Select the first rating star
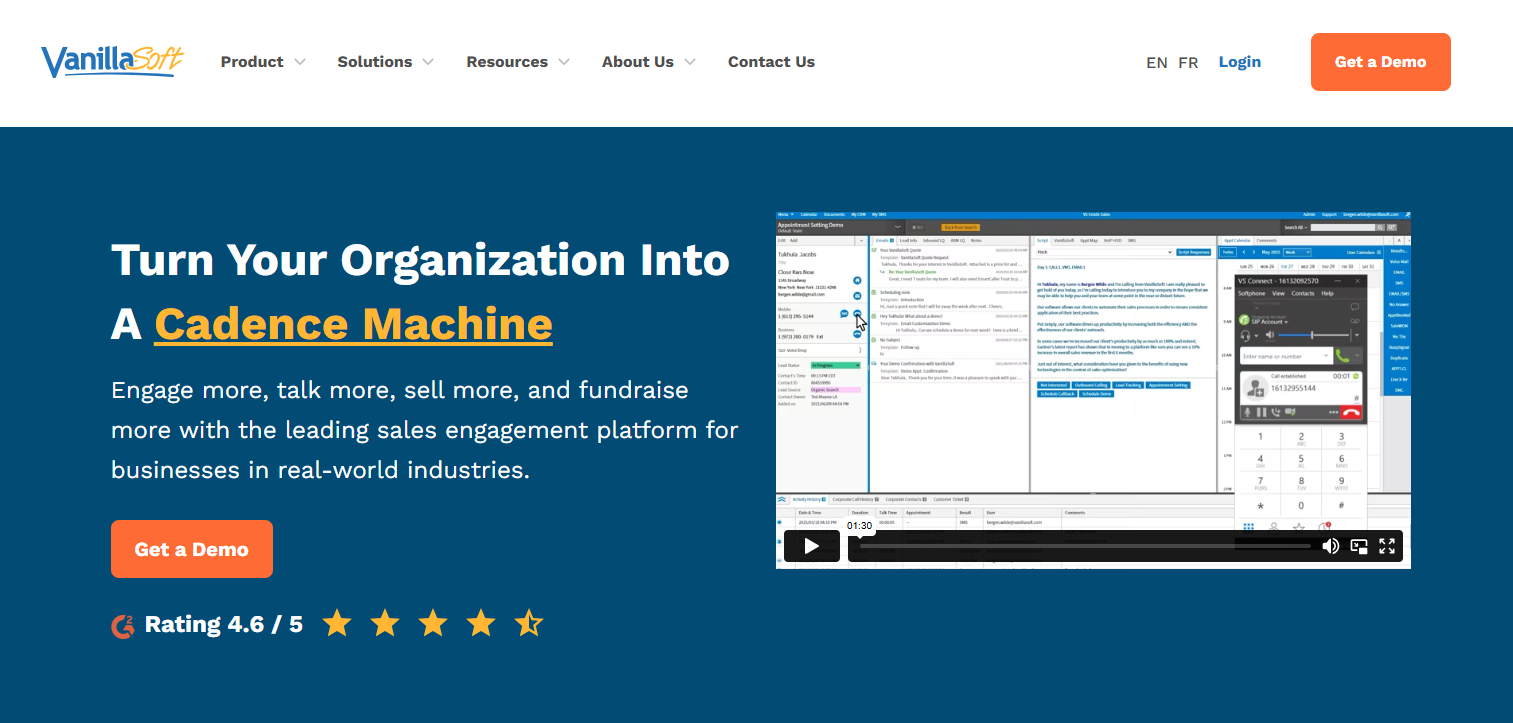 337,622
